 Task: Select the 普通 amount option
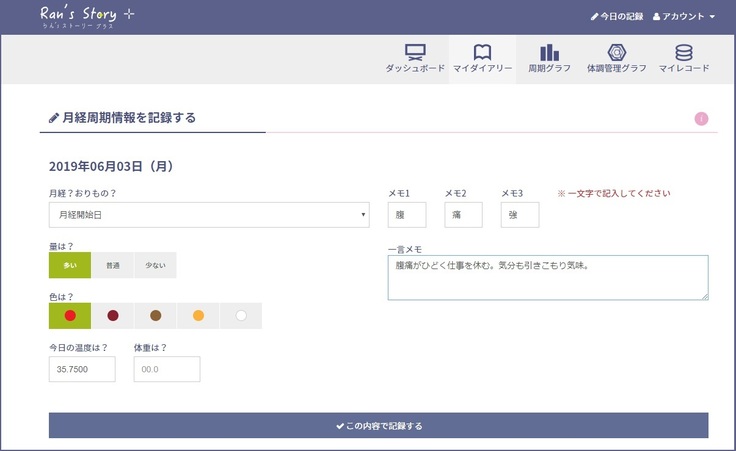click(112, 265)
